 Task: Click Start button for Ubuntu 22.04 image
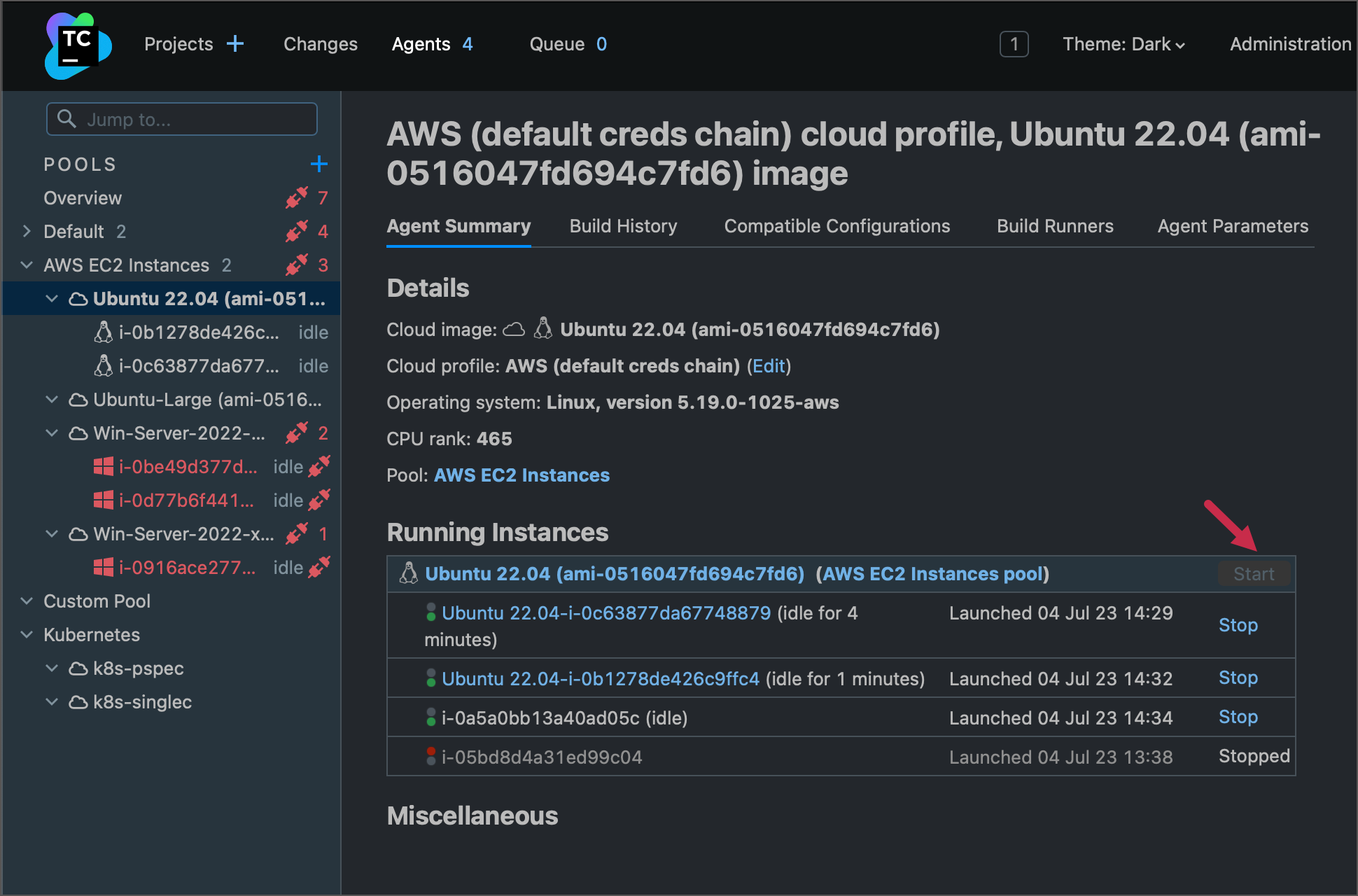pos(1254,573)
